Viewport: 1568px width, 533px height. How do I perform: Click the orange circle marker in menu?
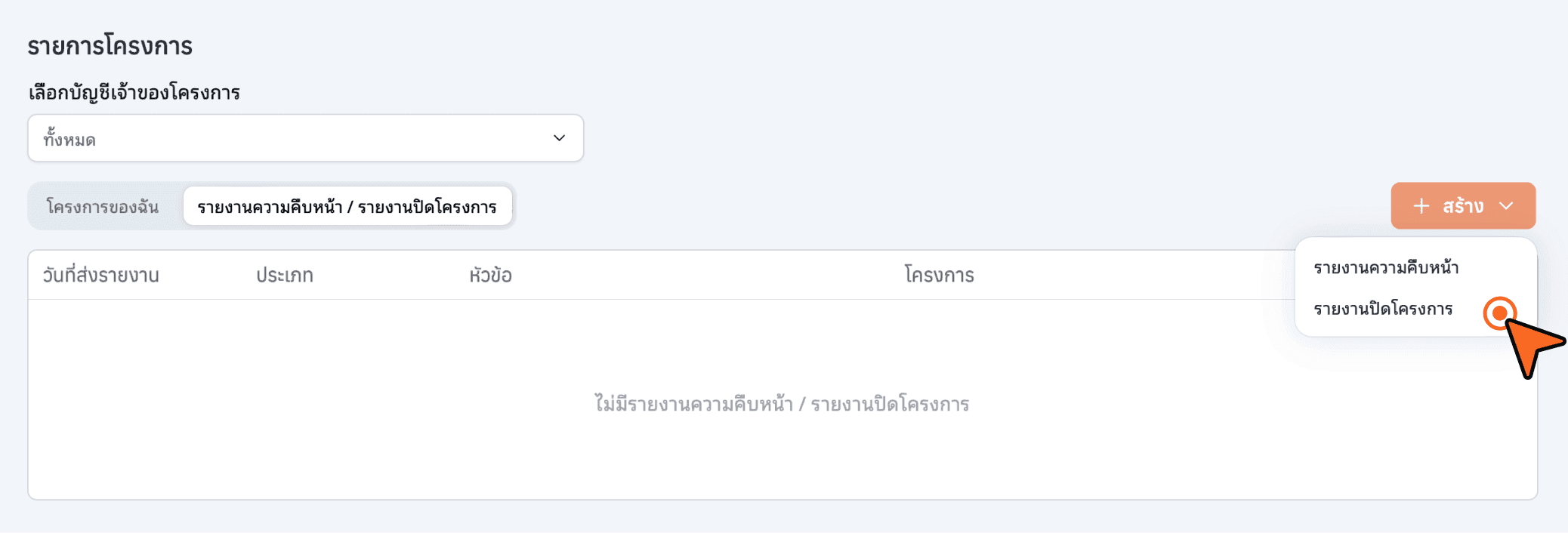coord(1499,313)
